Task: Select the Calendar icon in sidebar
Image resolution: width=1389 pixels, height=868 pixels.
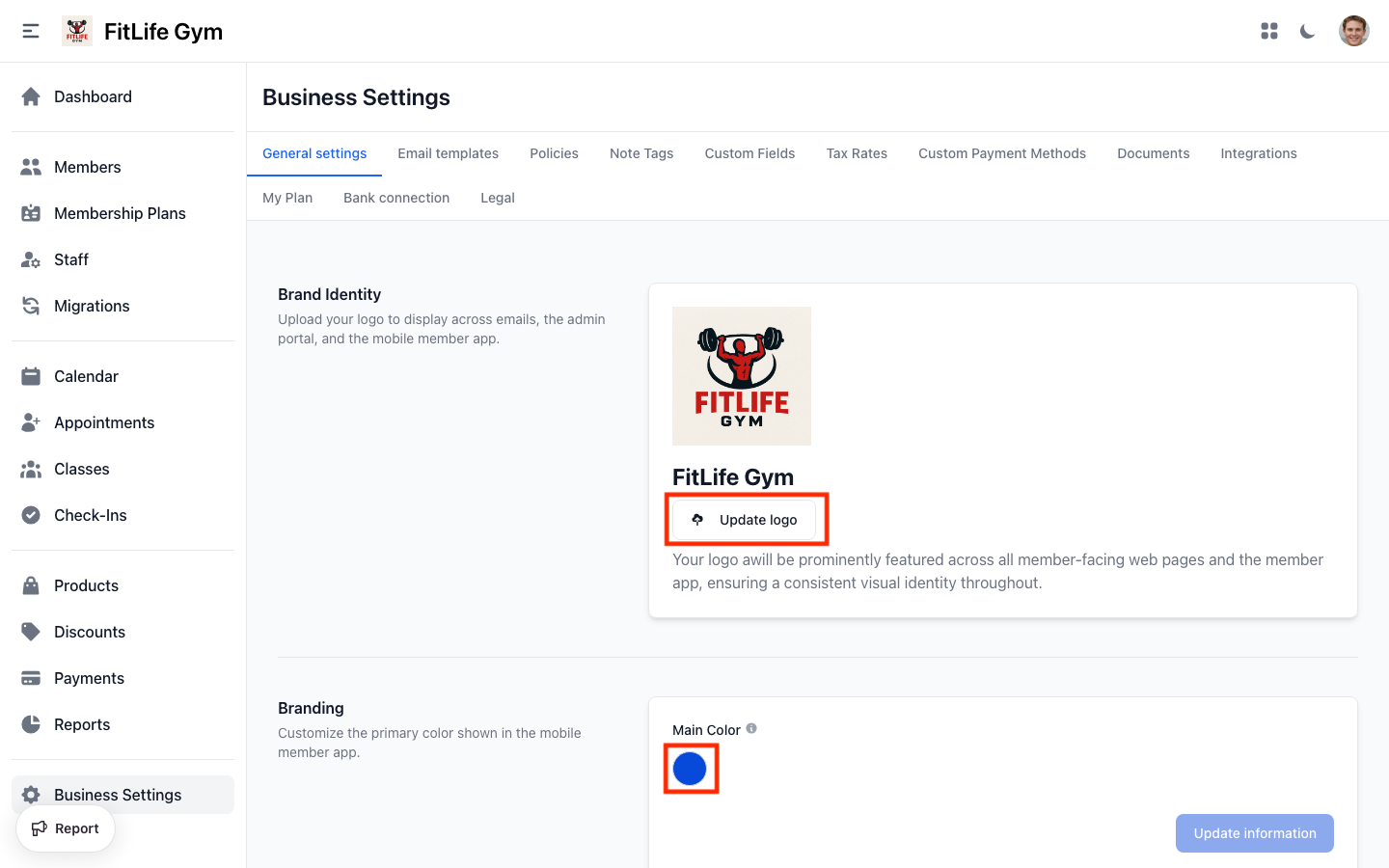Action: 32,376
